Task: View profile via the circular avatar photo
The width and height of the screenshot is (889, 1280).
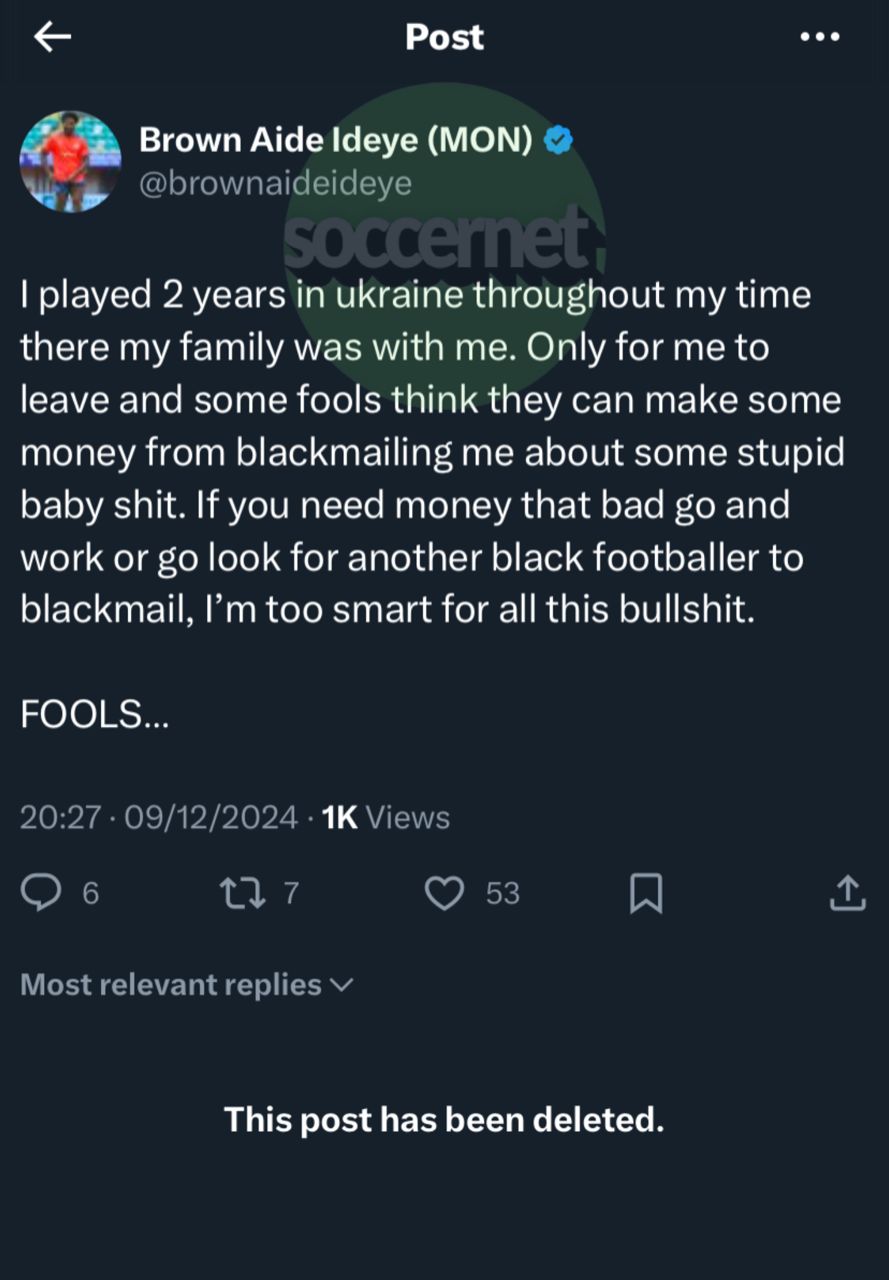Action: [71, 161]
